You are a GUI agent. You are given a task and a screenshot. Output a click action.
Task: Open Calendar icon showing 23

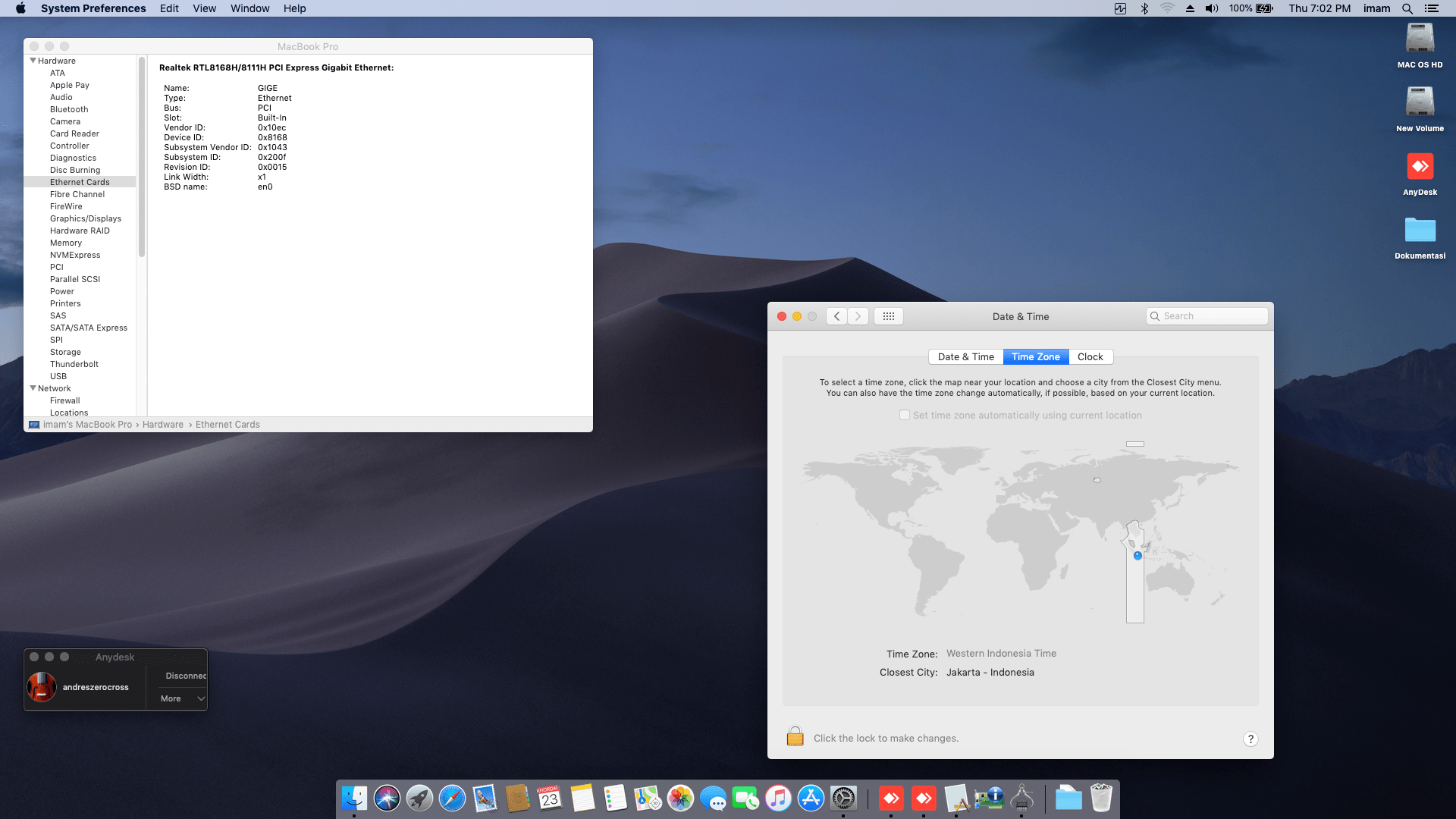pos(550,798)
